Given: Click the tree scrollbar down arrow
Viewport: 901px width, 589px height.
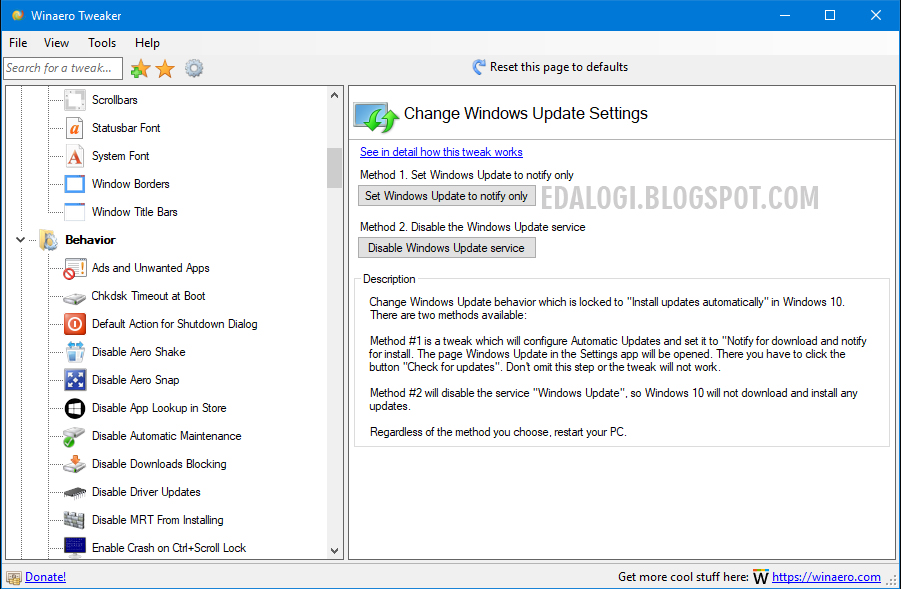Looking at the screenshot, I should [334, 550].
